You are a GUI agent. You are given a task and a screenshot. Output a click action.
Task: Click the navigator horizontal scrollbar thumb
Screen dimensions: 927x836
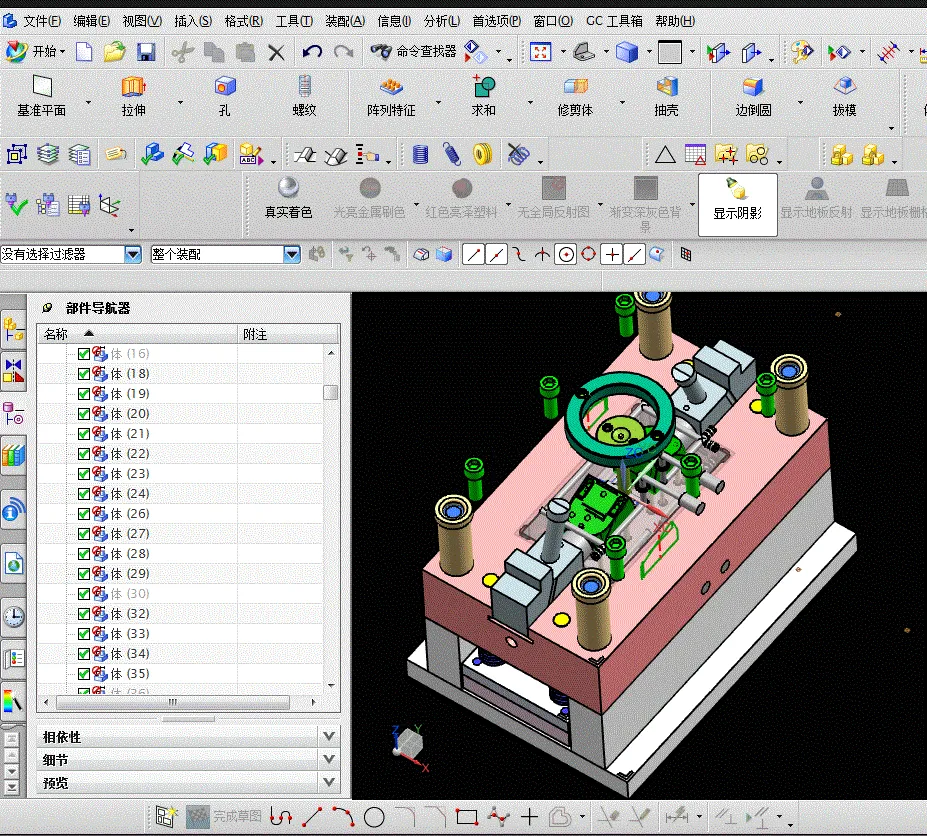[173, 702]
